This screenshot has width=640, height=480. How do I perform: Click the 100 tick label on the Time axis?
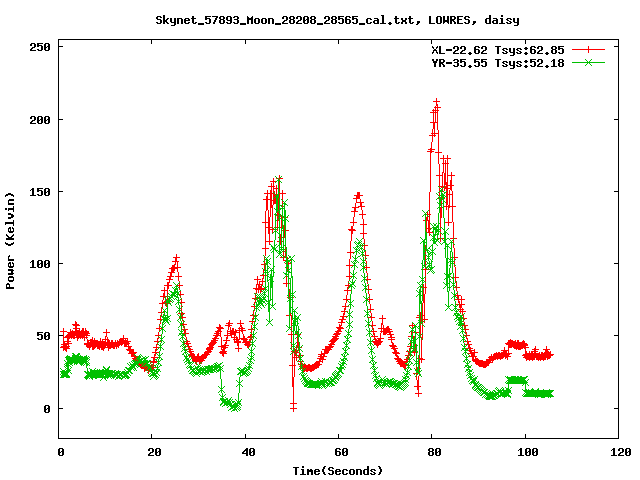pyautogui.click(x=528, y=452)
